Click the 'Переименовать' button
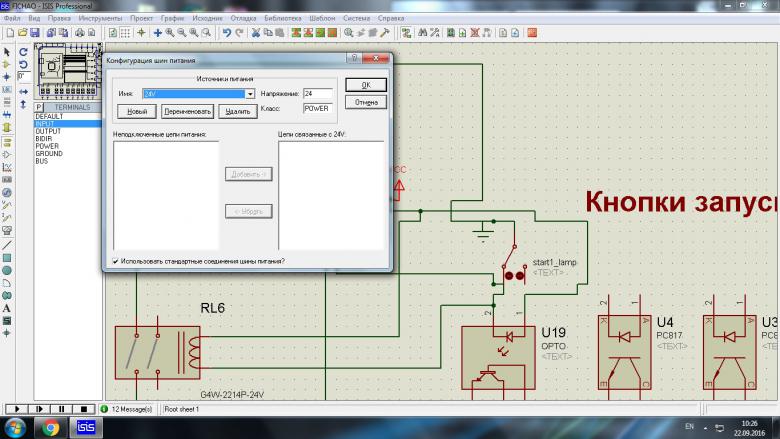 pos(188,111)
